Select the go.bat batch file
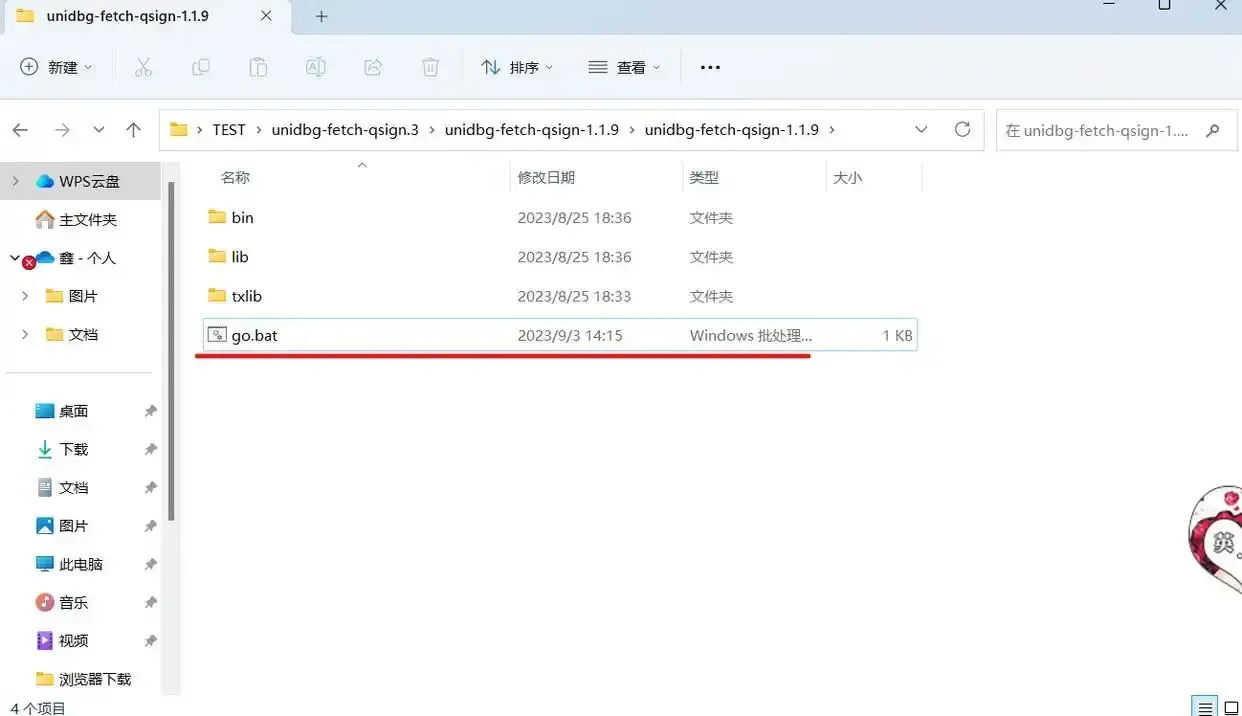The width and height of the screenshot is (1242, 716). tap(254, 335)
